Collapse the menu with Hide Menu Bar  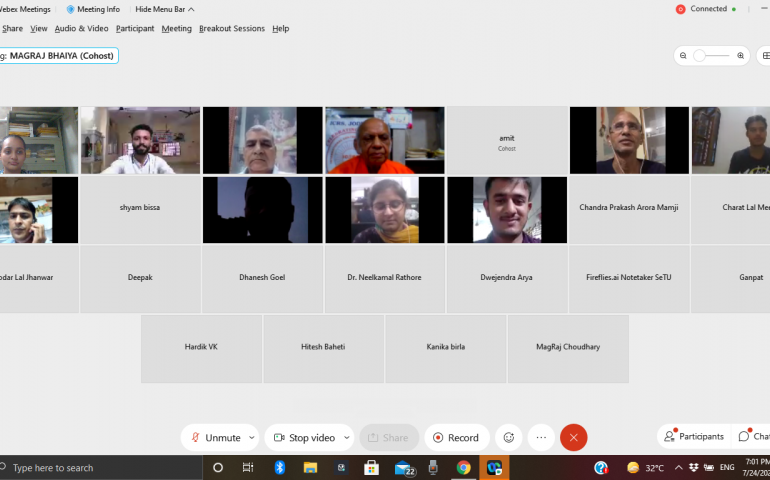coord(165,9)
